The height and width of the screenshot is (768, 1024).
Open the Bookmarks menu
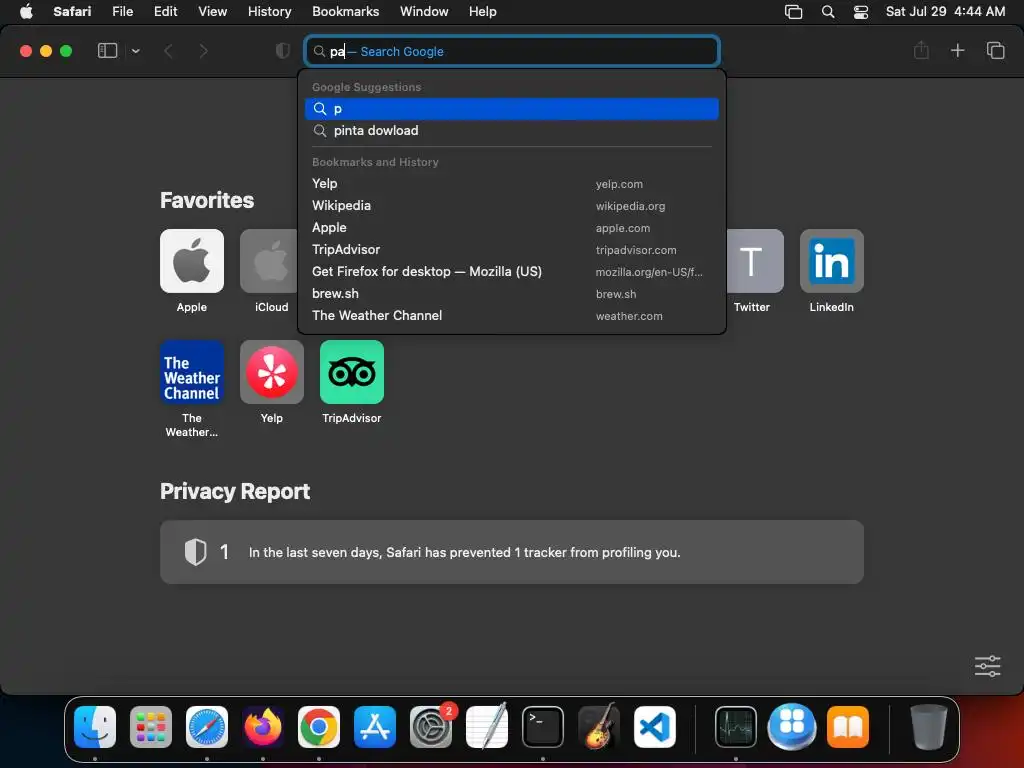point(345,11)
